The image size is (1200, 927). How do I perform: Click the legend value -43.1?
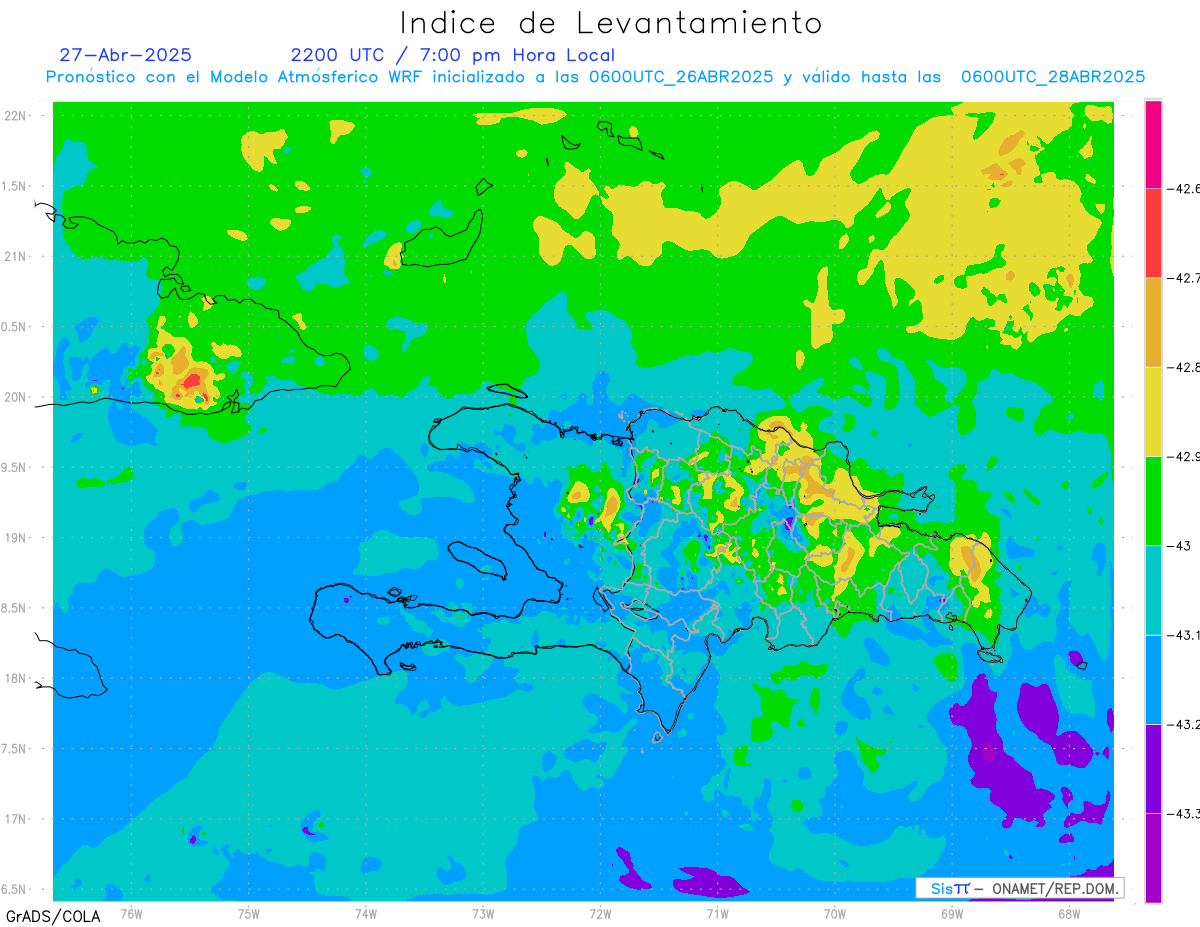click(1185, 634)
